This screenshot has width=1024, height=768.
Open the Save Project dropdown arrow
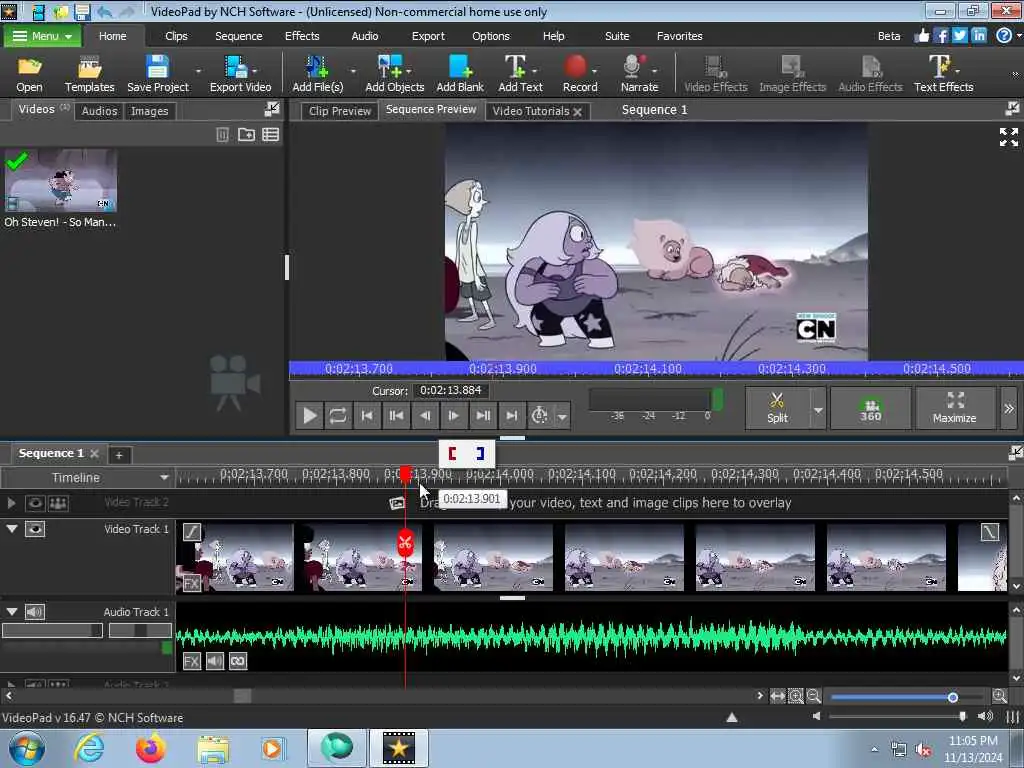[198, 71]
